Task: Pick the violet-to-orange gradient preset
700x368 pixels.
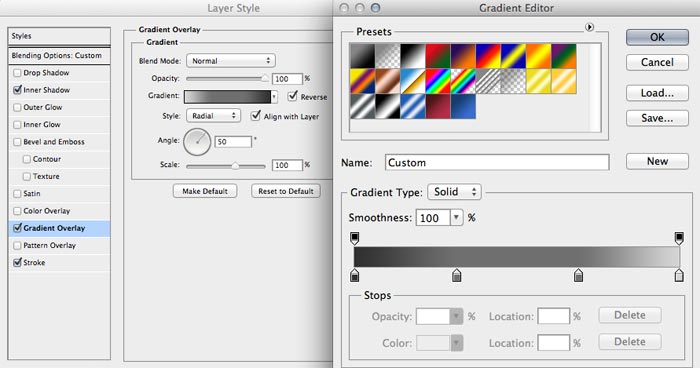Action: [463, 56]
